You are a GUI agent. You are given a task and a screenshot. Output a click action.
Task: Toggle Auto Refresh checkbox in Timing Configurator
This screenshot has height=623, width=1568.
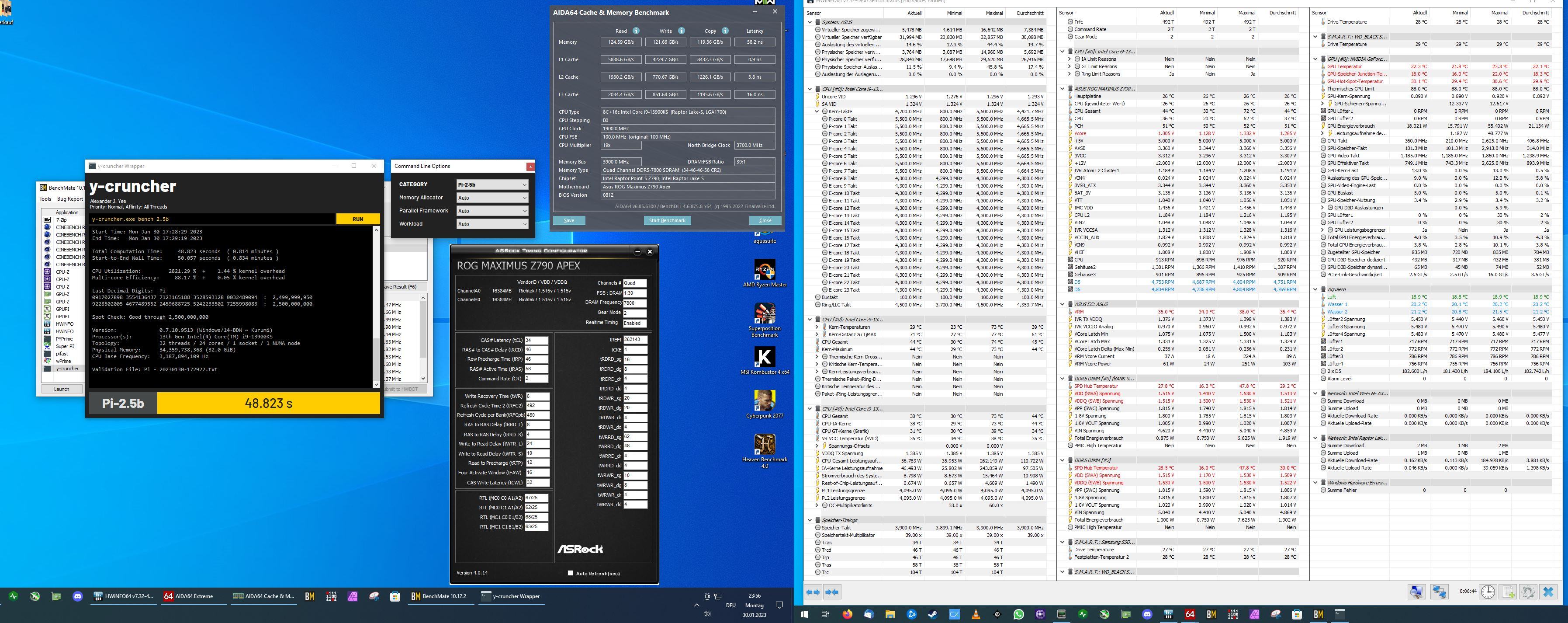(x=570, y=573)
